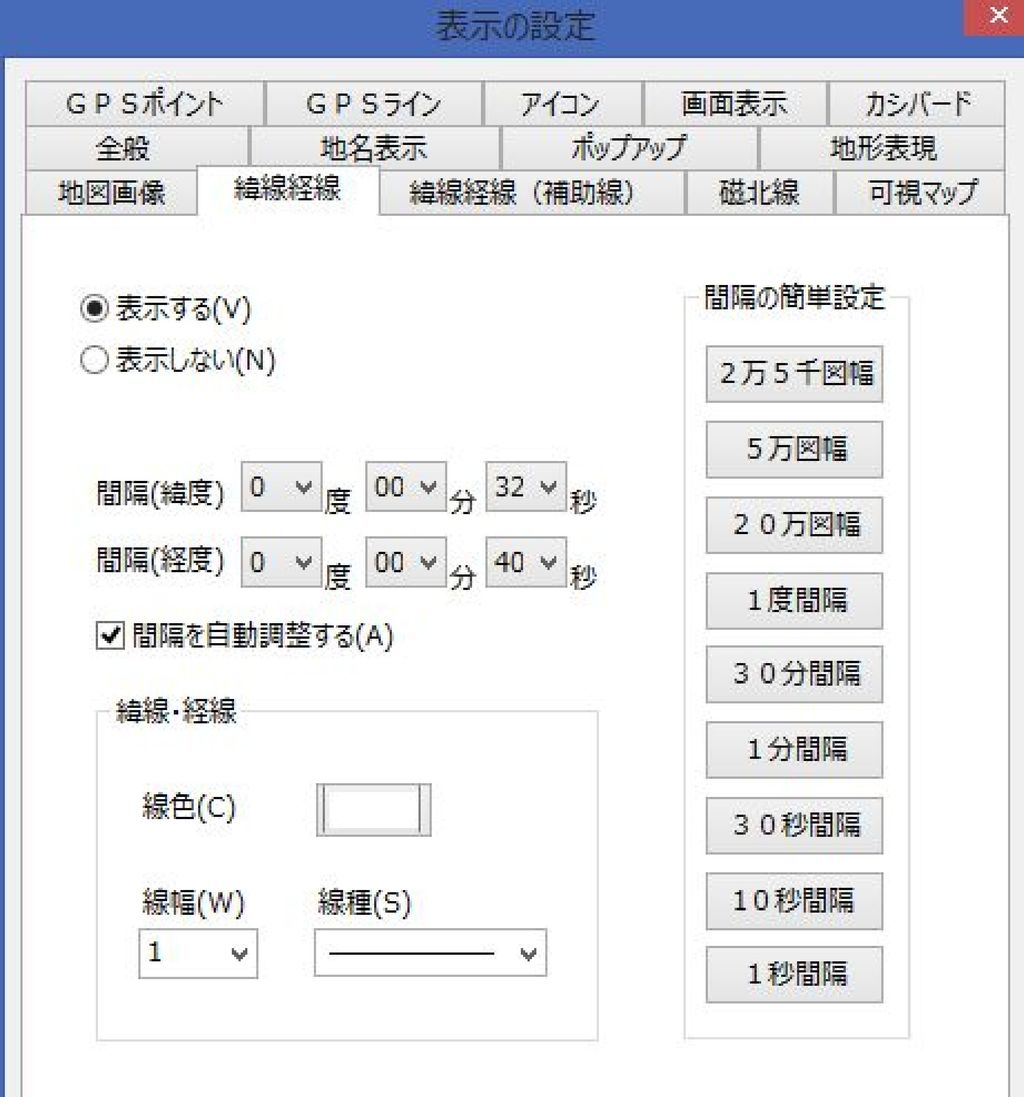
Task: Click the 1秒間隔 button
Action: coord(795,975)
